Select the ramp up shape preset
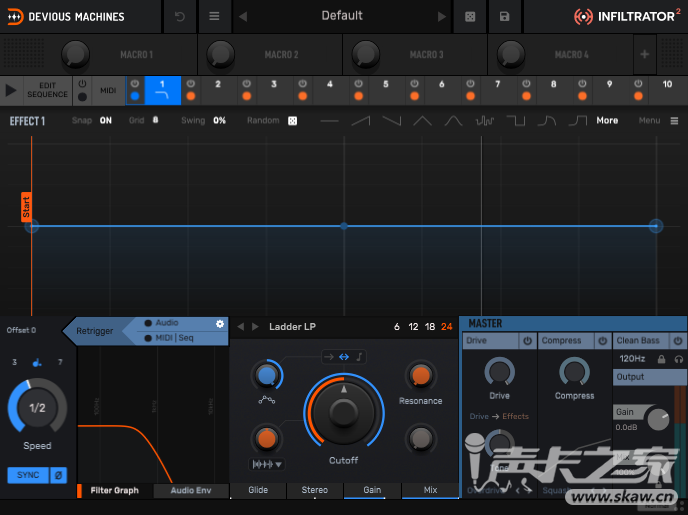688x515 pixels. click(361, 121)
